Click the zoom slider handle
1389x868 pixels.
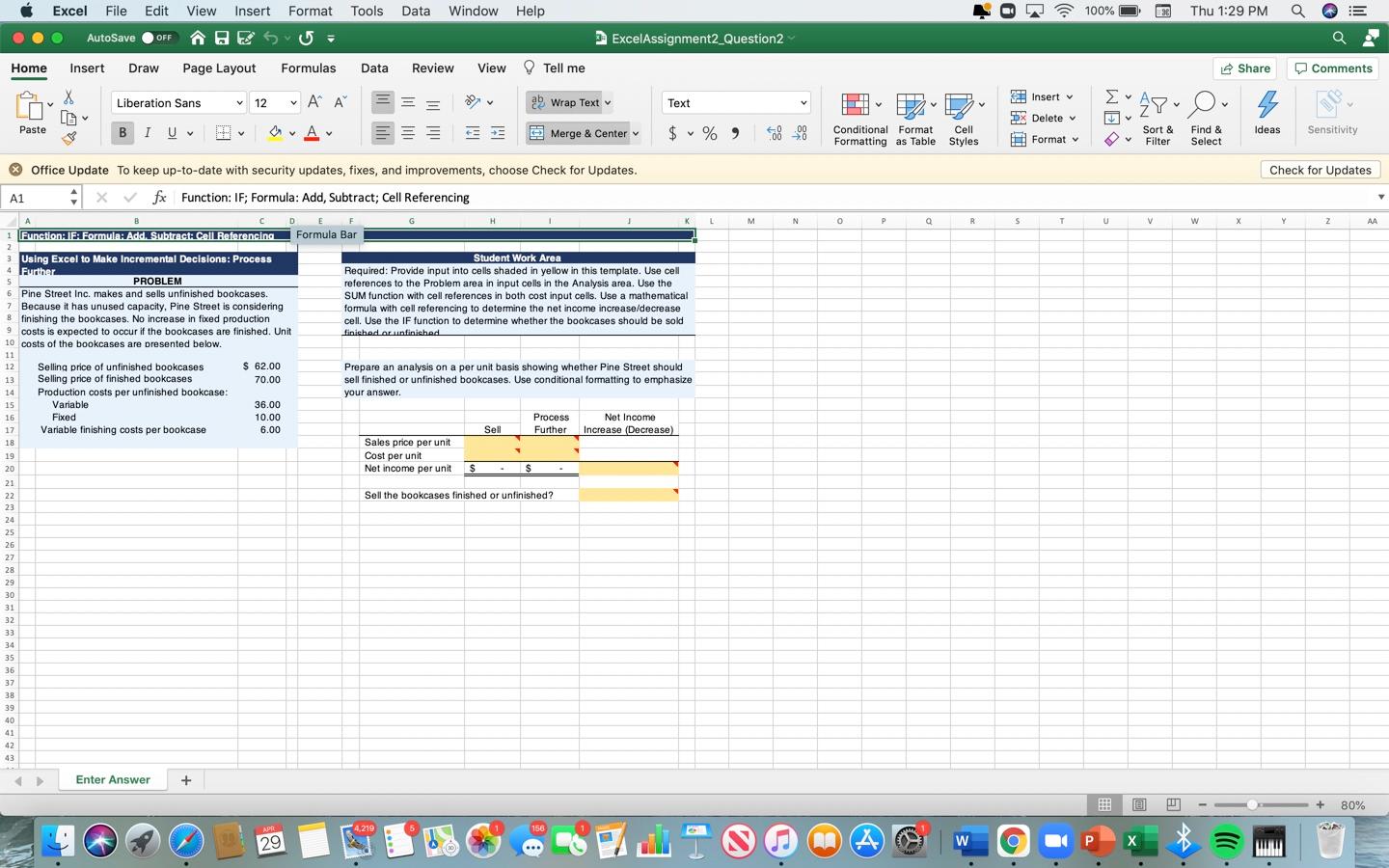tap(1252, 804)
